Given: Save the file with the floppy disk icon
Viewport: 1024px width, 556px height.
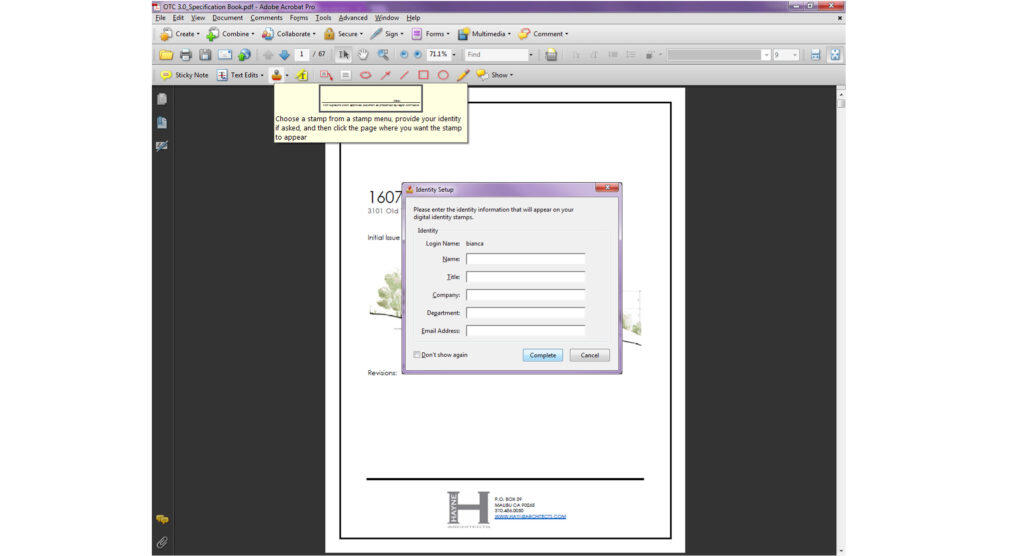Looking at the screenshot, I should [x=205, y=55].
